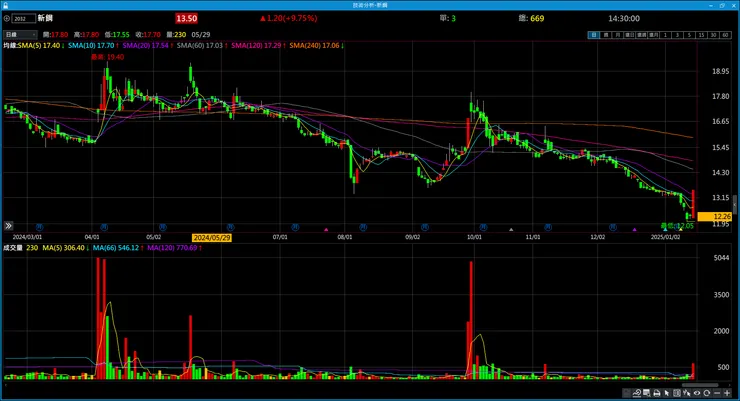Click the MA(5) 306.40 volume legend
The width and height of the screenshot is (740, 401).
(x=66, y=248)
